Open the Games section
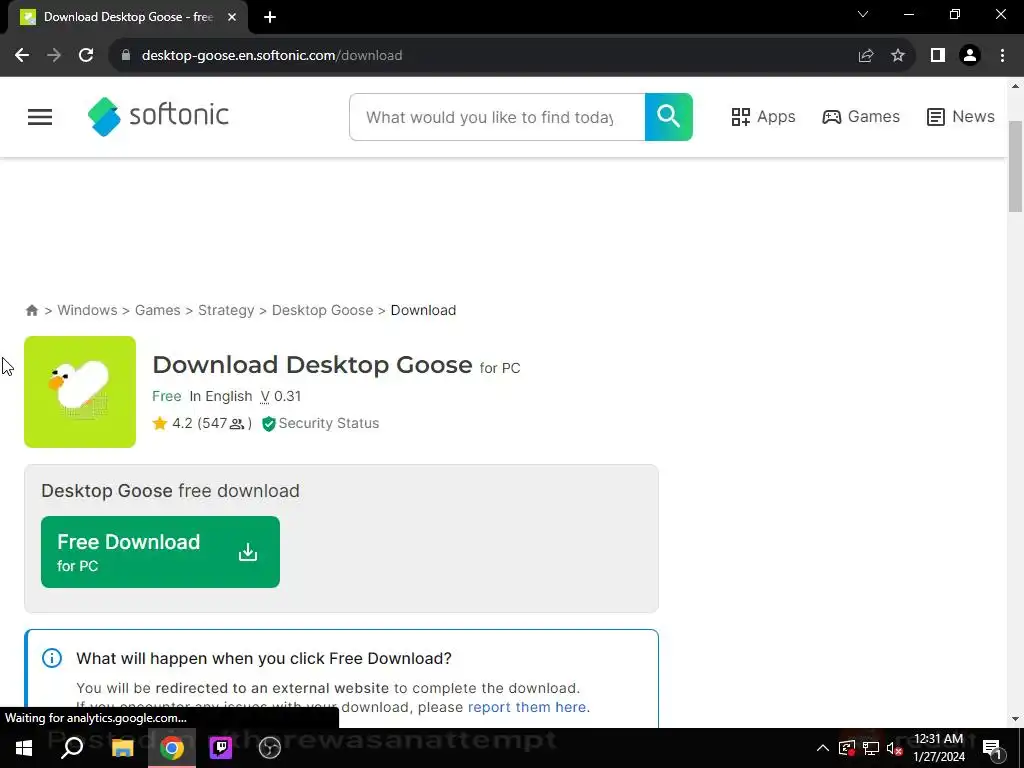The width and height of the screenshot is (1024, 768). (861, 117)
